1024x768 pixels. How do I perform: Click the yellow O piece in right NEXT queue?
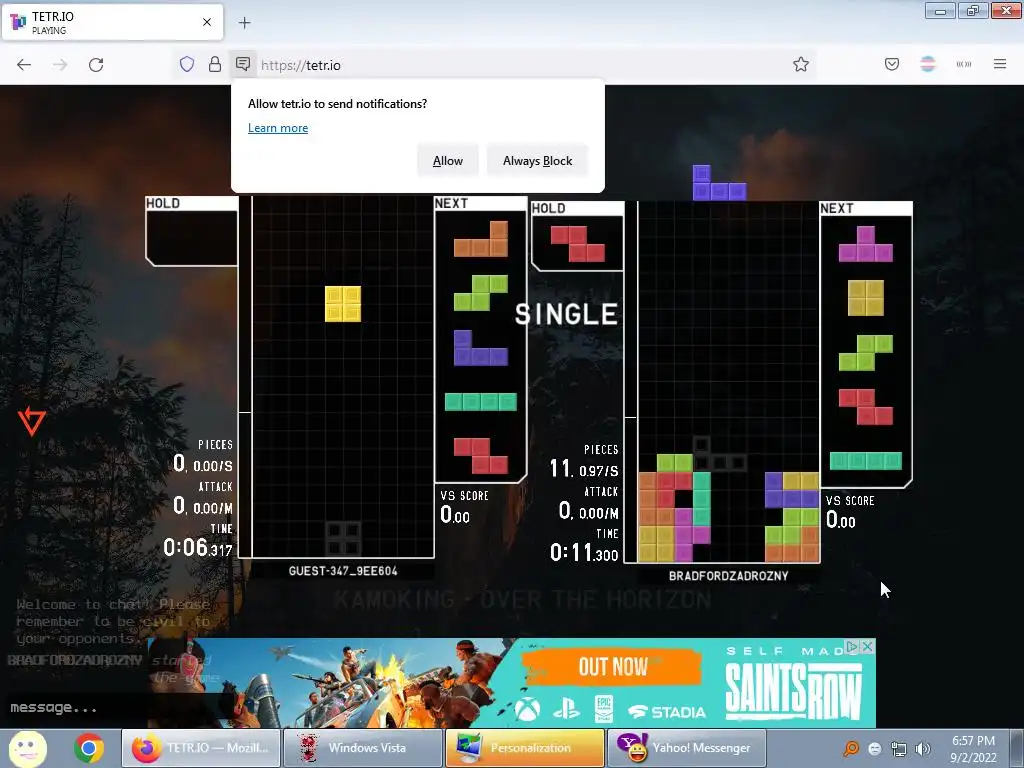866,298
